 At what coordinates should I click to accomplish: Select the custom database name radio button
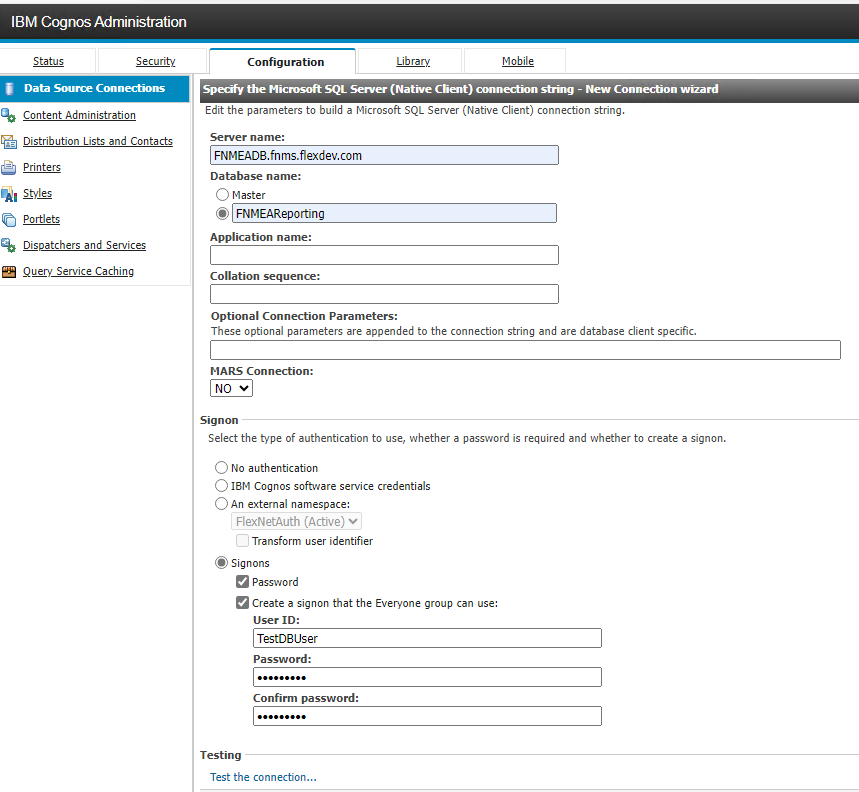pyautogui.click(x=222, y=213)
